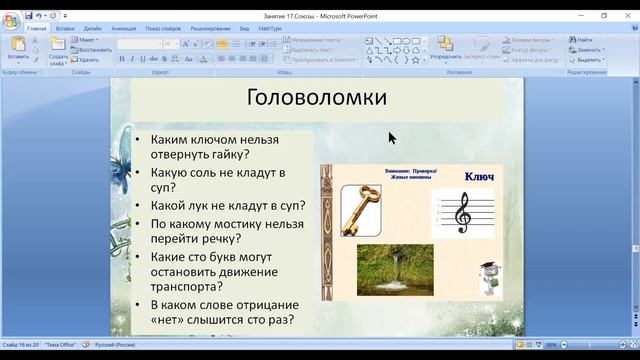Toggle bulleted list button
The height and width of the screenshot is (360, 640).
pos(222,44)
